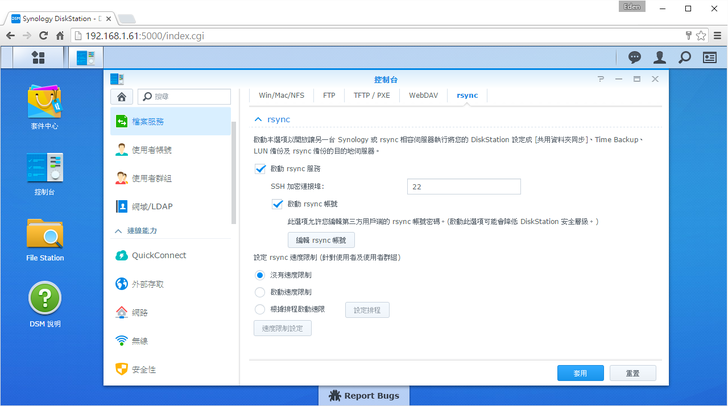
Task: Switch to the Win/Mac/NFS tab
Action: pos(281,95)
